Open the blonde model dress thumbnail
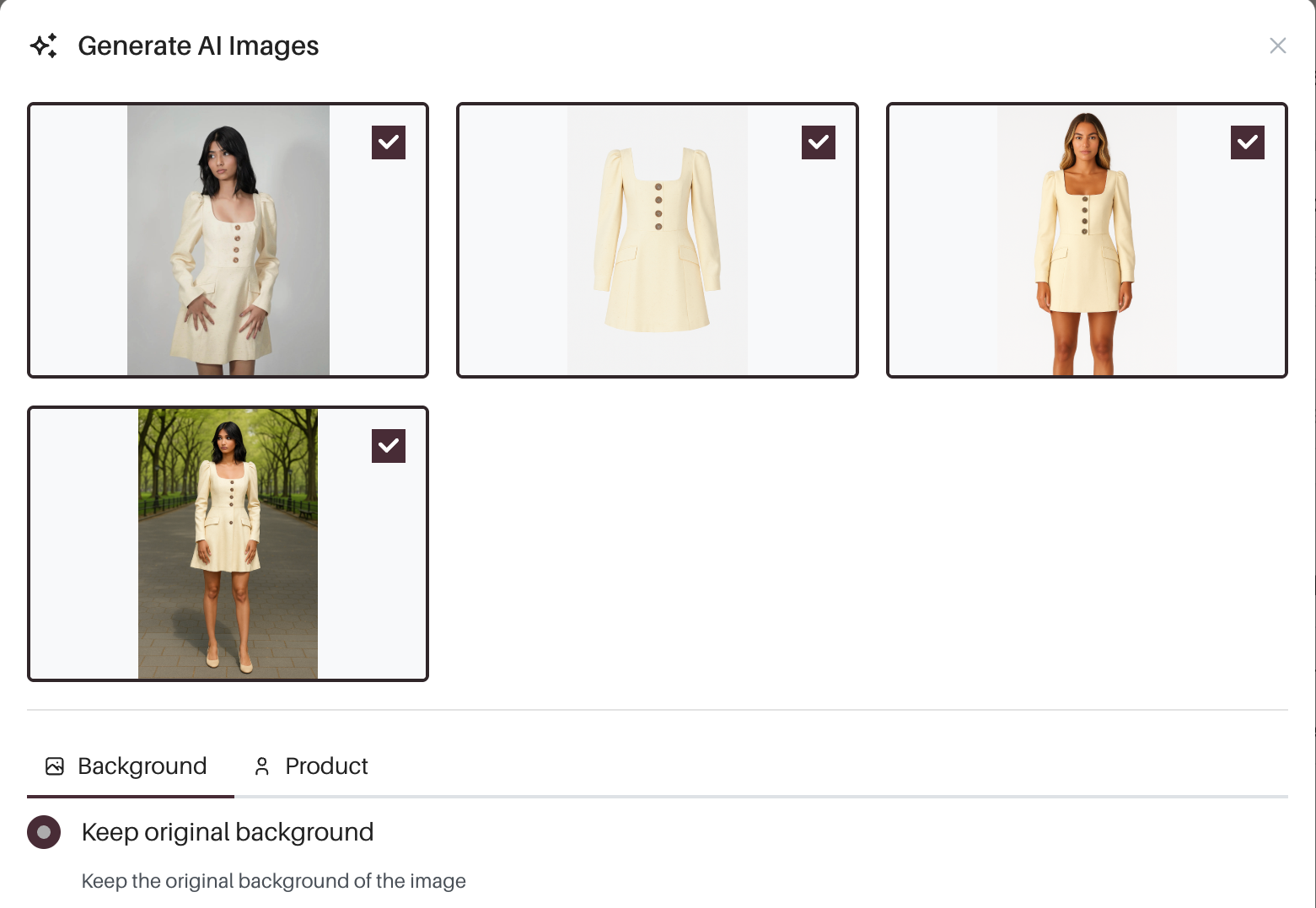Image resolution: width=1316 pixels, height=908 pixels. [1086, 240]
